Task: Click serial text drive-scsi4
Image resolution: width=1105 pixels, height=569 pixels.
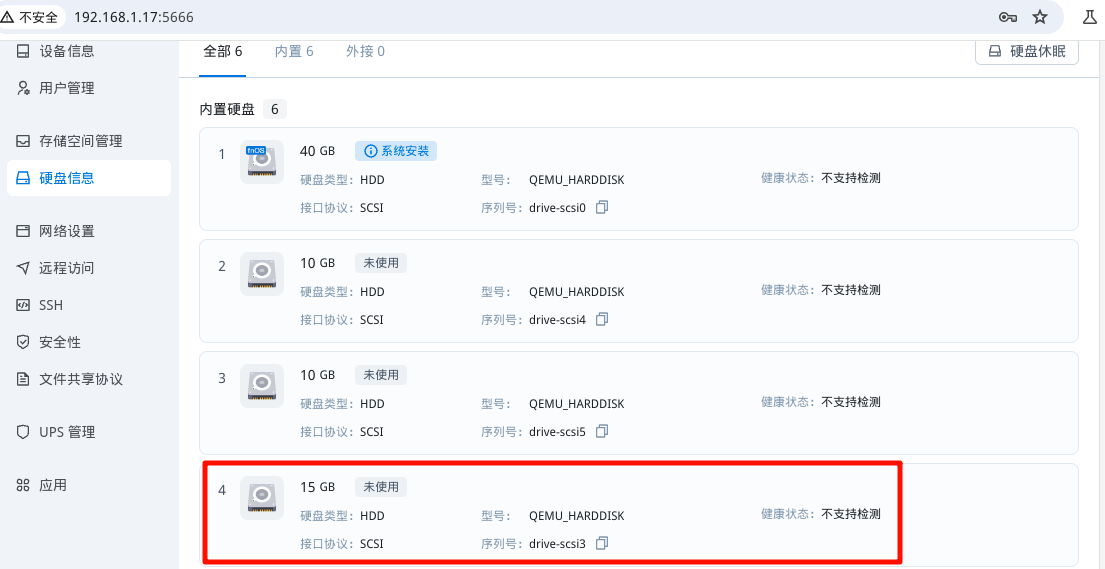Action: pyautogui.click(x=557, y=319)
